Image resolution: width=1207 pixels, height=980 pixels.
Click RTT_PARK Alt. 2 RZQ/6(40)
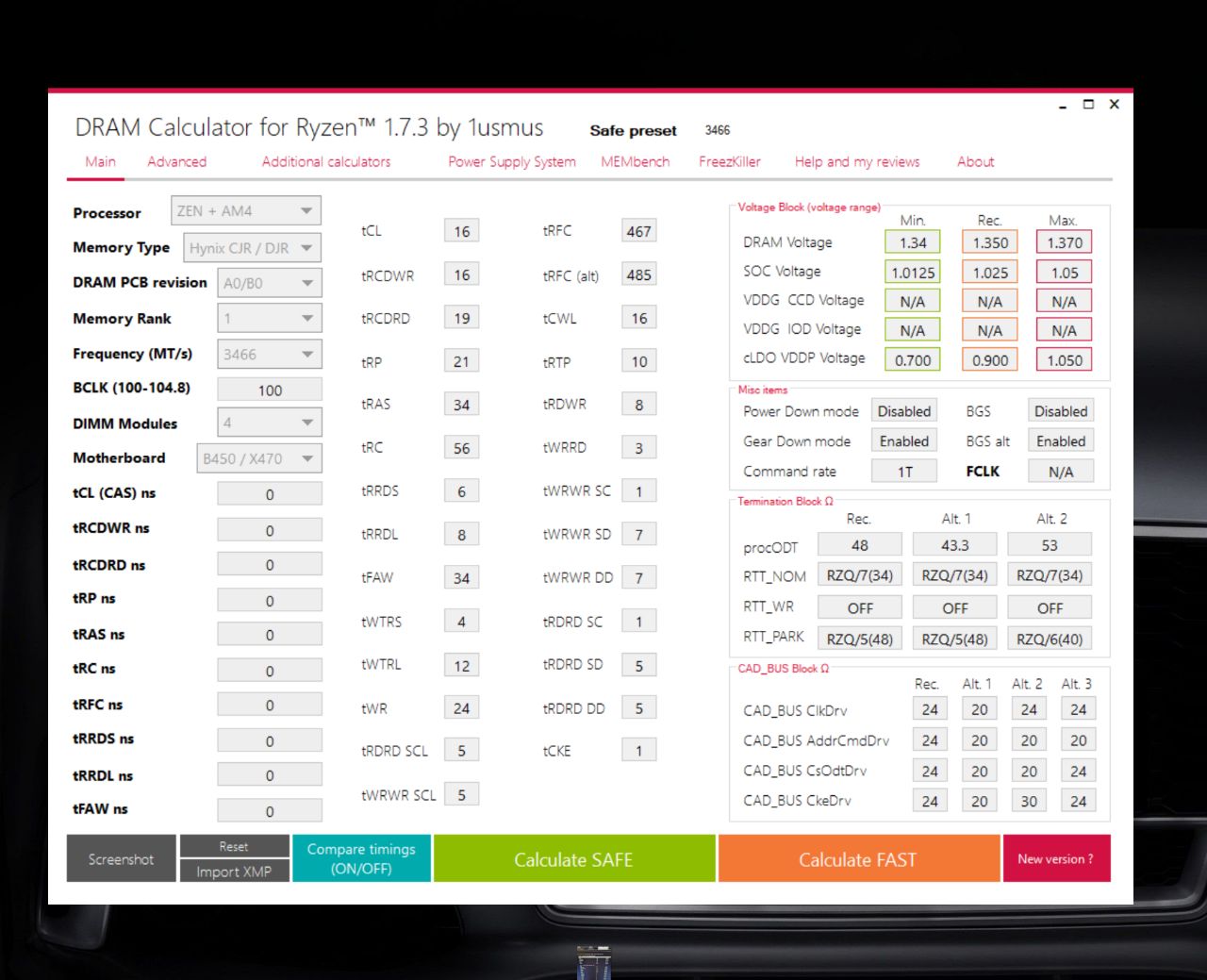[x=1050, y=639]
